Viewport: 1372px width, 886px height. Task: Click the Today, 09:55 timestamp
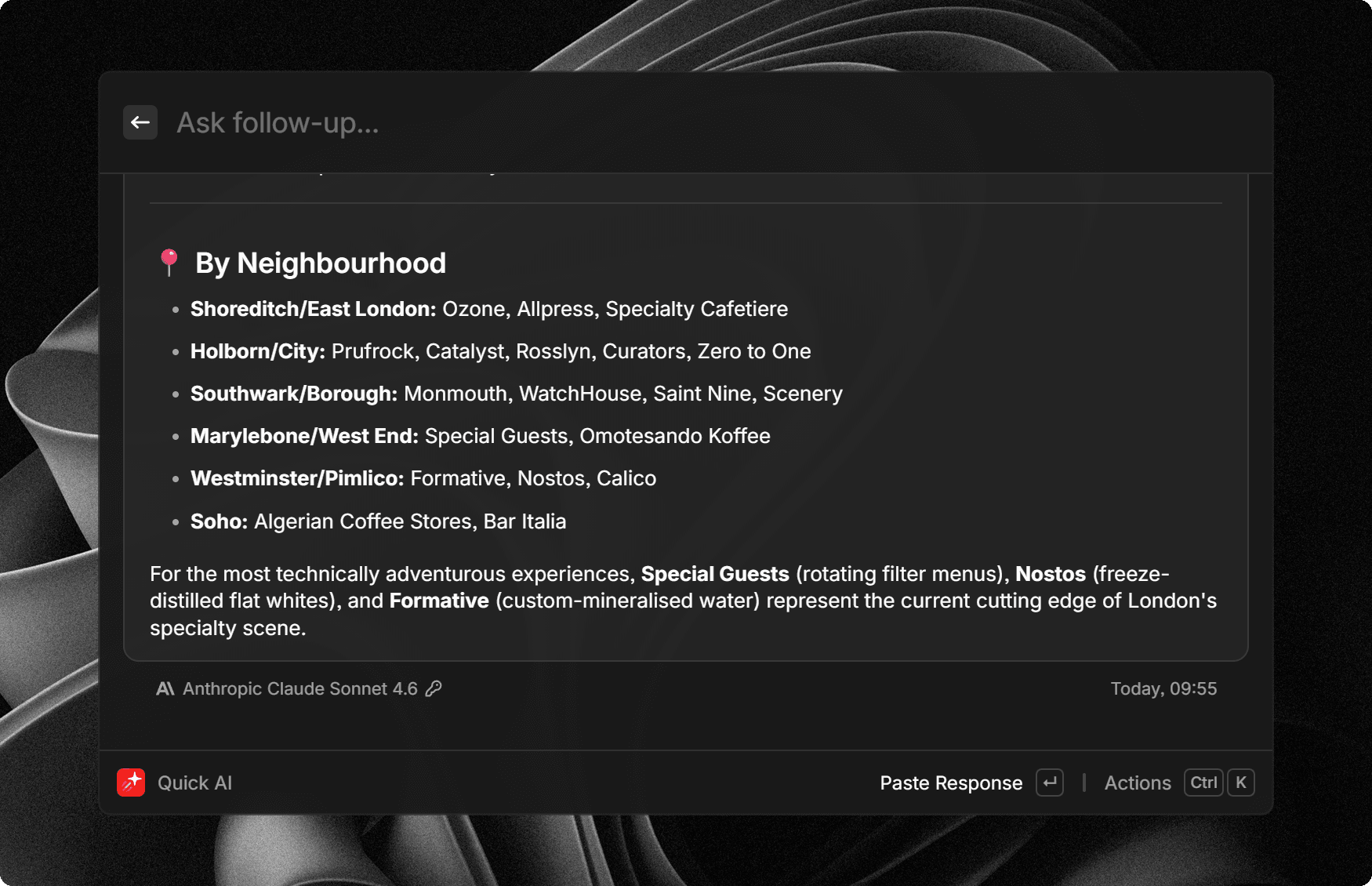coord(1163,688)
